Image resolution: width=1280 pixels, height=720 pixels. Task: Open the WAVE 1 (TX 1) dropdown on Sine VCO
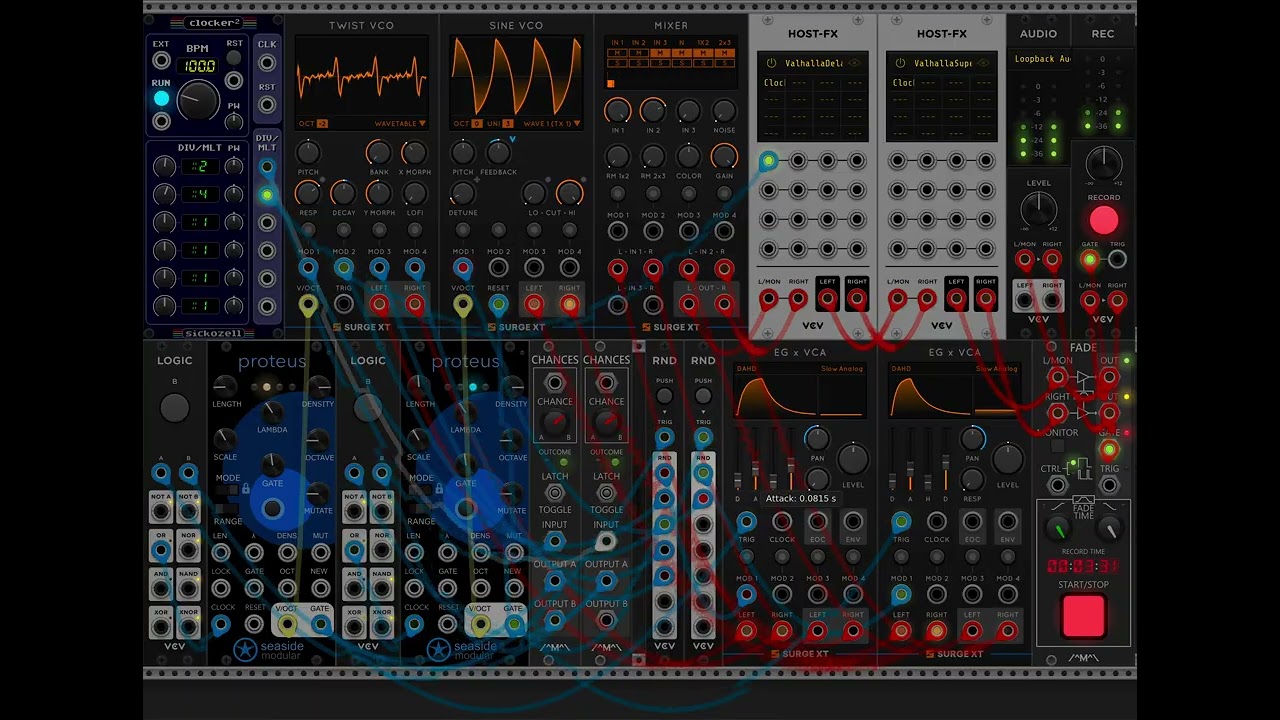[551, 124]
